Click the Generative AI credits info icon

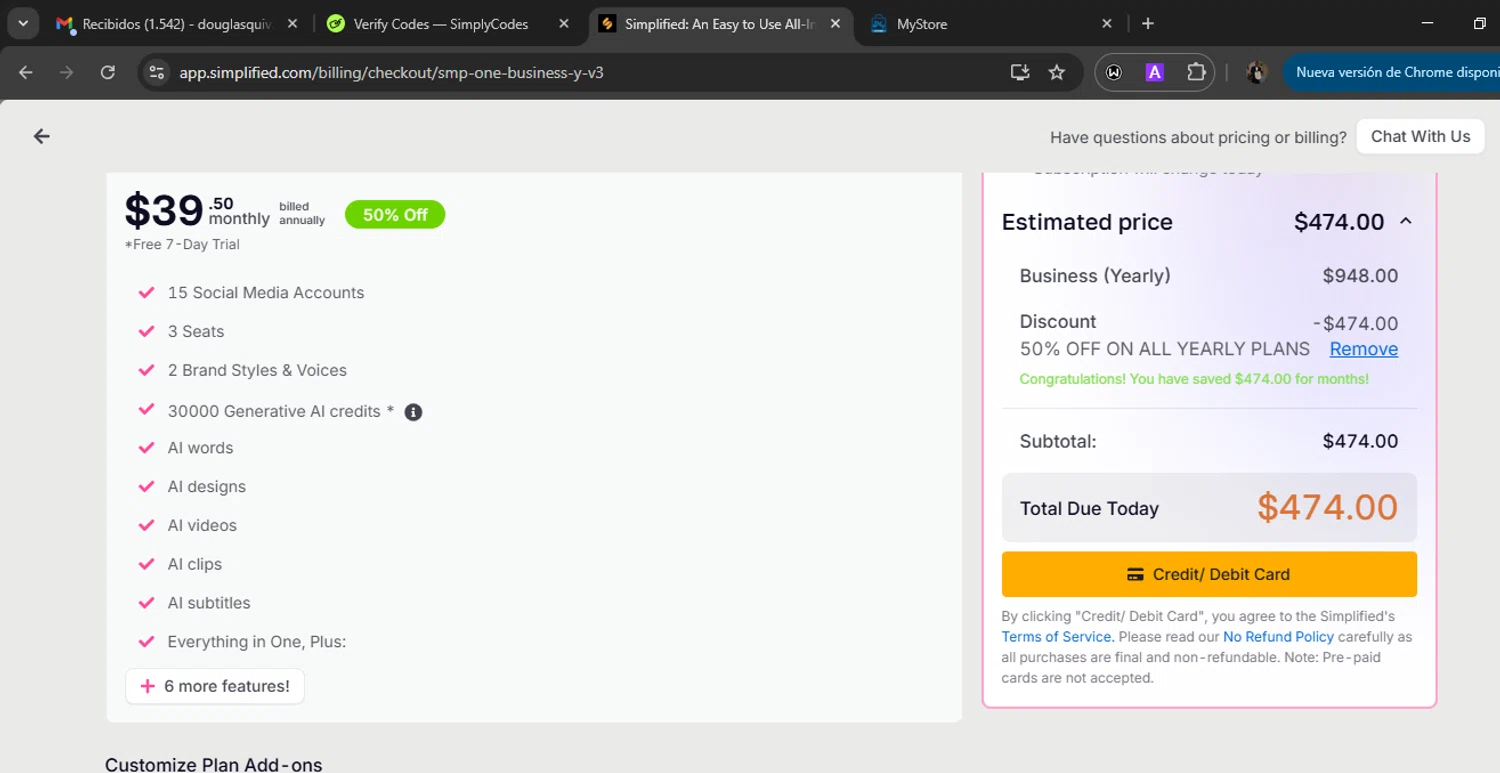(413, 412)
